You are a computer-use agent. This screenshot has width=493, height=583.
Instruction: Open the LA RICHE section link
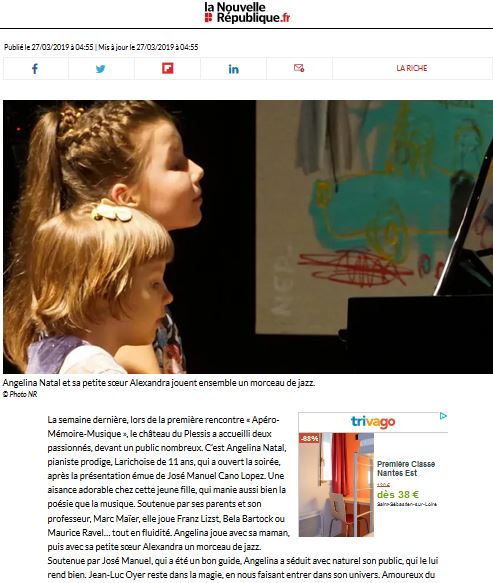(x=412, y=68)
